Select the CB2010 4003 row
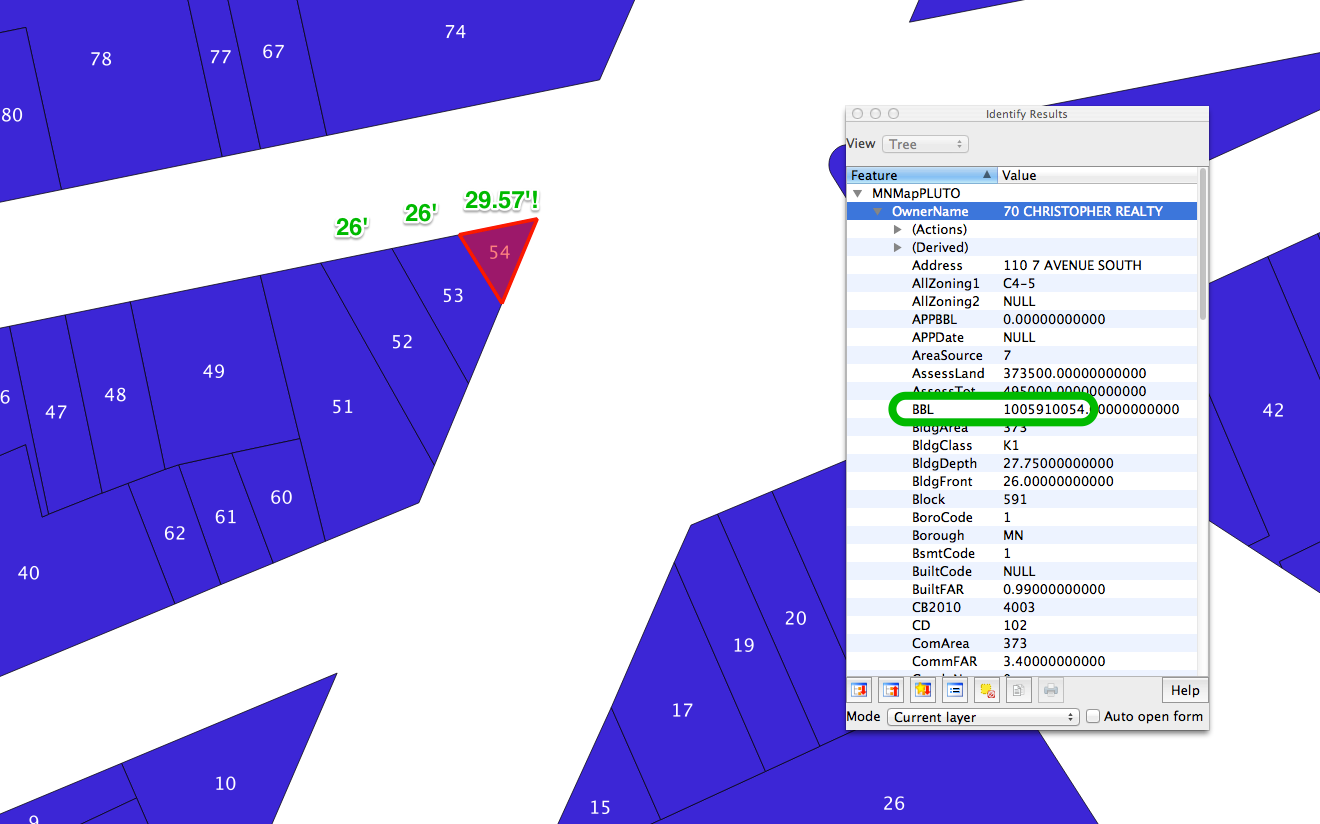Image resolution: width=1320 pixels, height=824 pixels. click(1021, 607)
